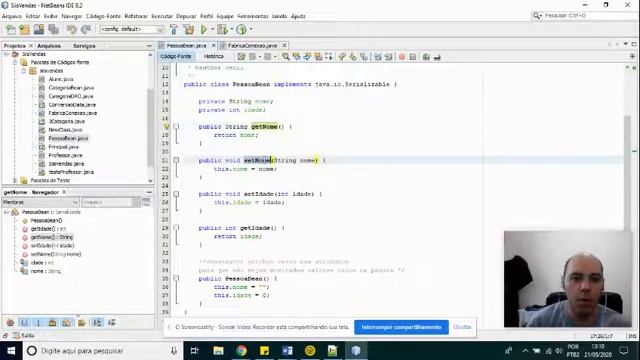Click the Last Edit icon in editor toolbar
Viewport: 640px width, 360px height.
242,57
